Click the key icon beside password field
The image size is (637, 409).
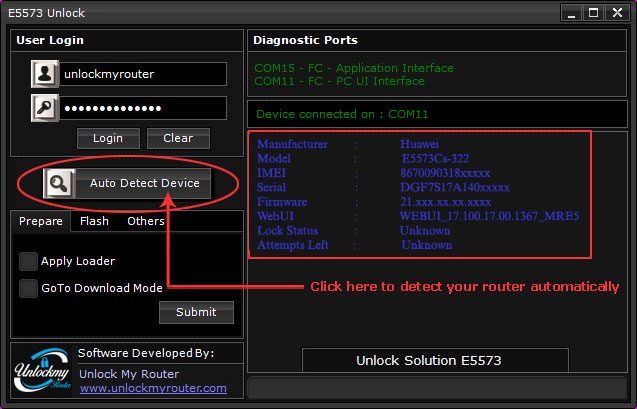[x=45, y=108]
